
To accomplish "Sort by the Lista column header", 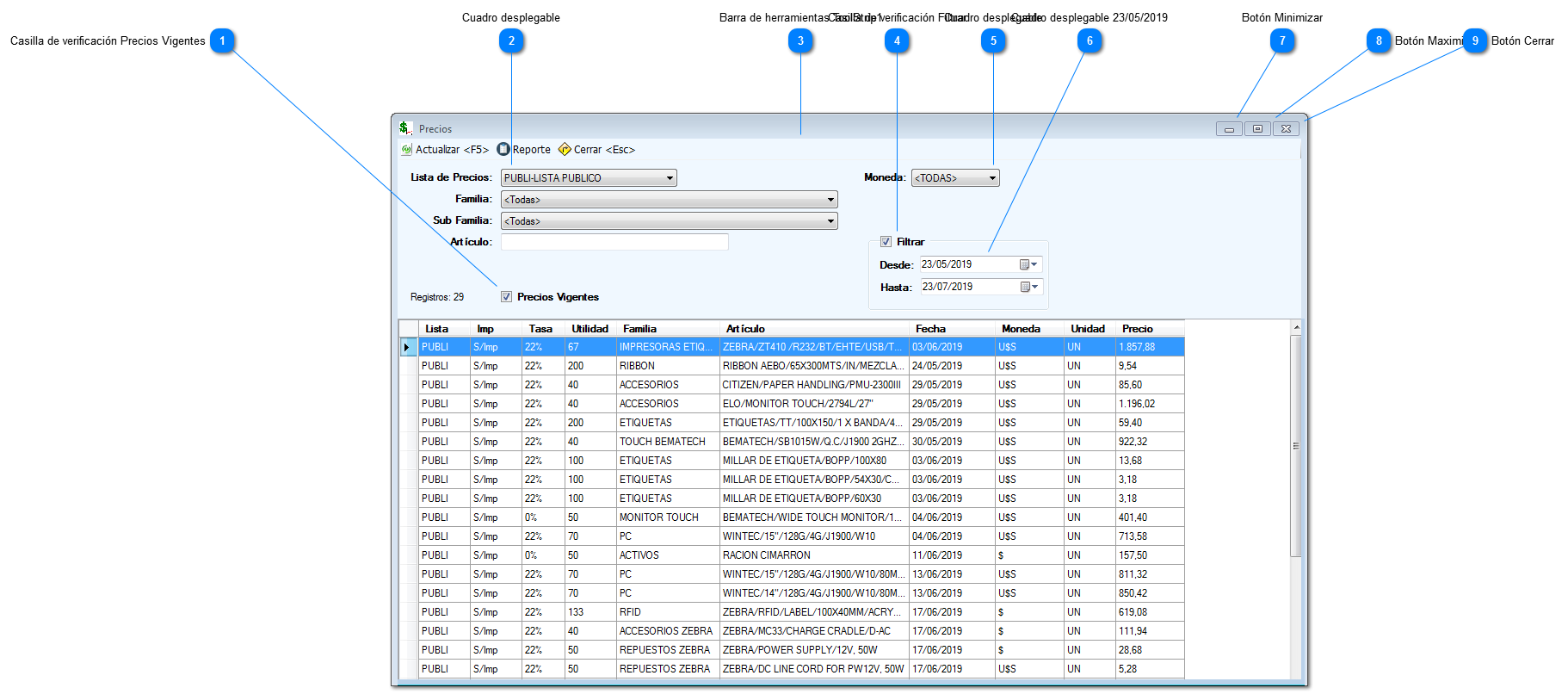I will (x=444, y=329).
